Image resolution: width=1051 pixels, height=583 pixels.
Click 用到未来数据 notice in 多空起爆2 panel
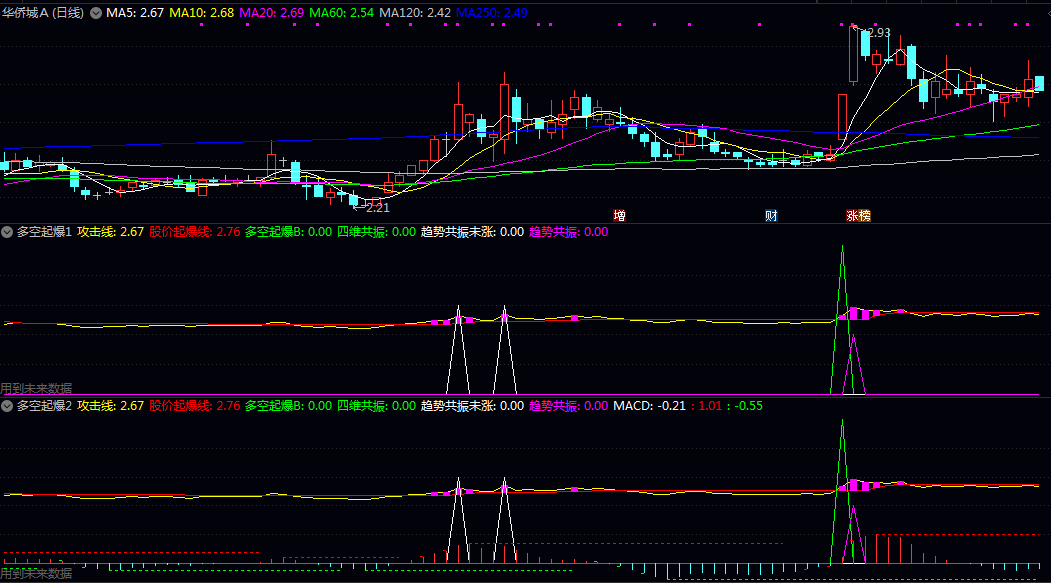click(36, 574)
